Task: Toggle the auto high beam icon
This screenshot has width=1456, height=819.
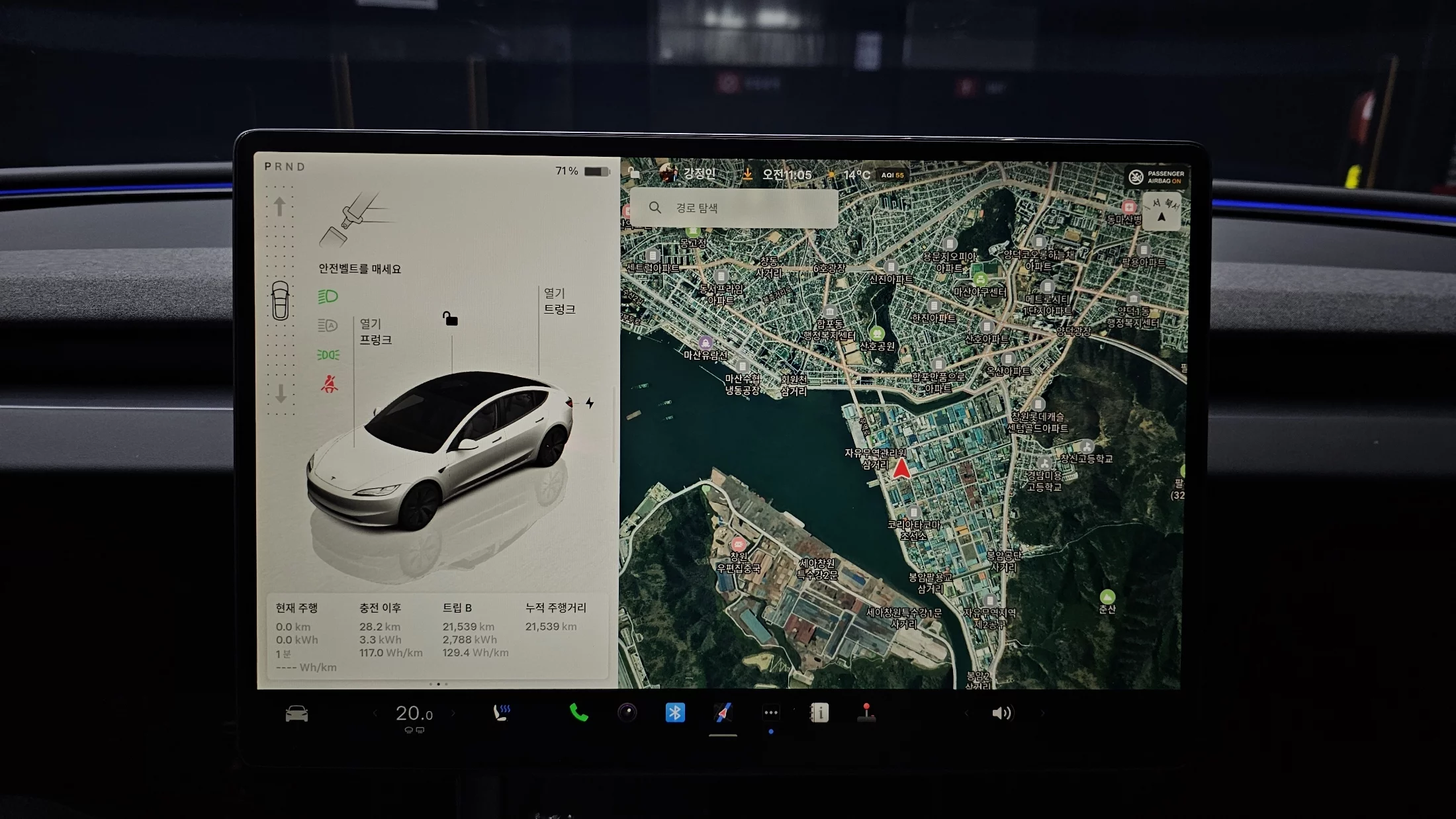Action: [x=328, y=325]
